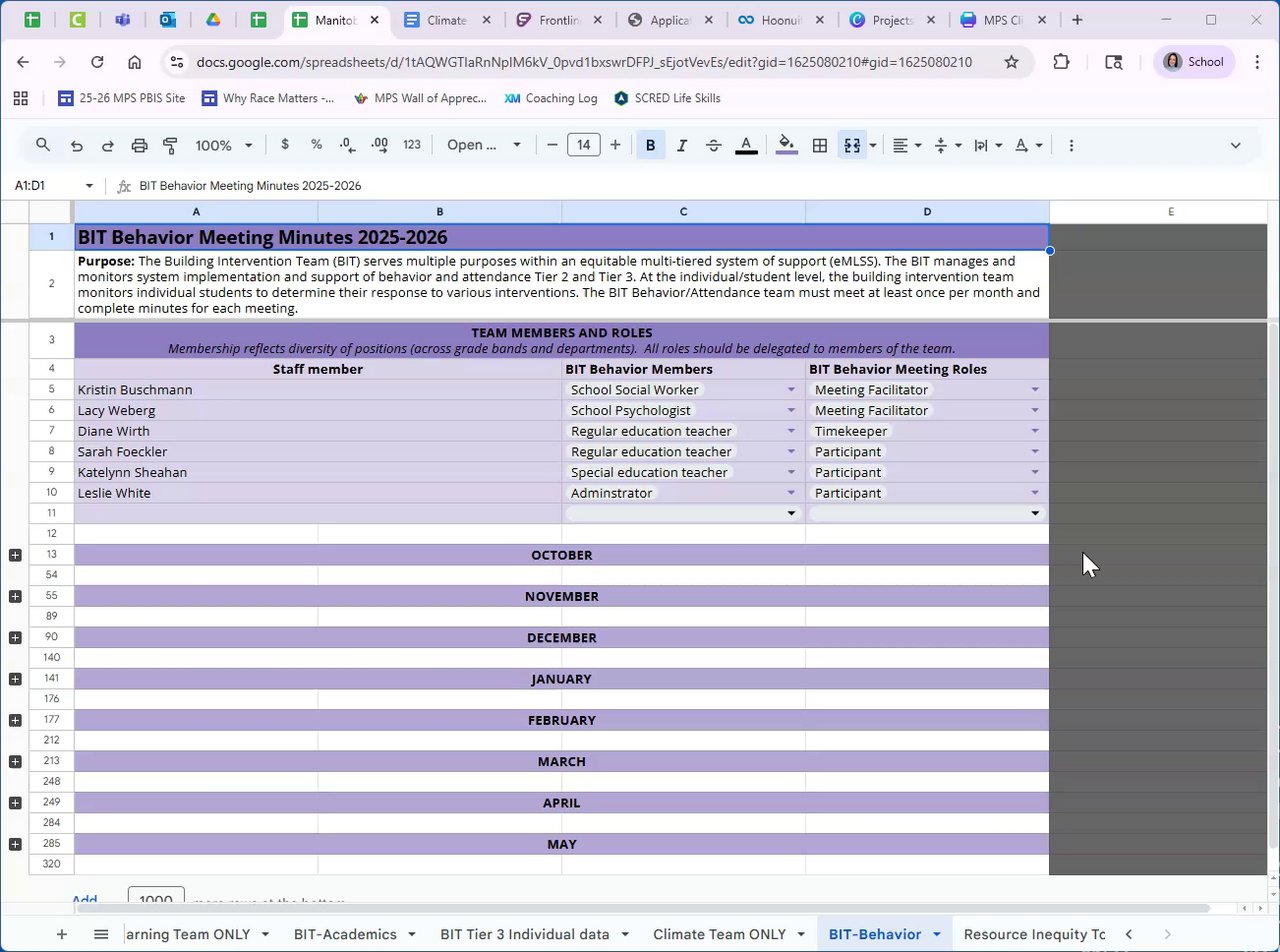The width and height of the screenshot is (1280, 952).
Task: Click the print icon in toolbar
Action: coord(139,146)
